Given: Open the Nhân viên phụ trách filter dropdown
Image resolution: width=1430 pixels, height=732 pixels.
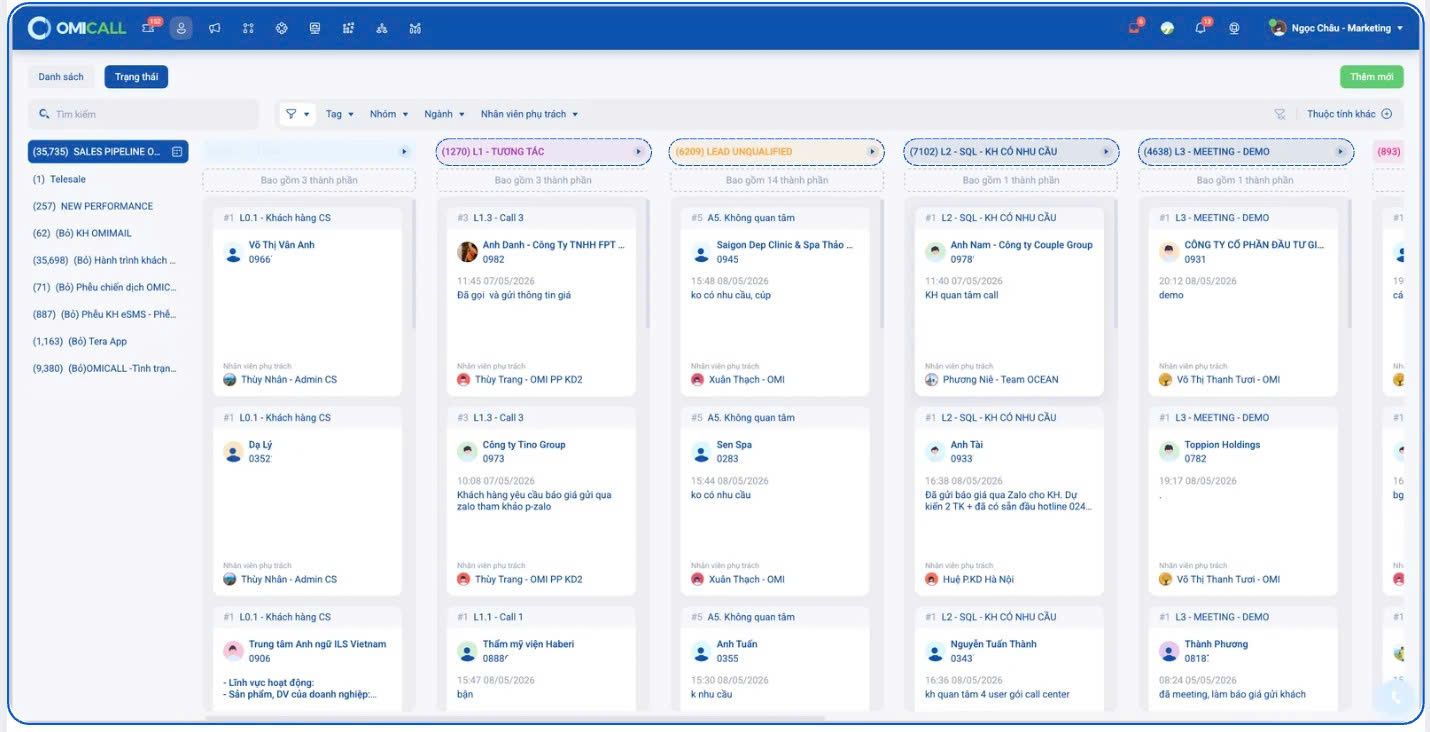Looking at the screenshot, I should click(x=529, y=114).
